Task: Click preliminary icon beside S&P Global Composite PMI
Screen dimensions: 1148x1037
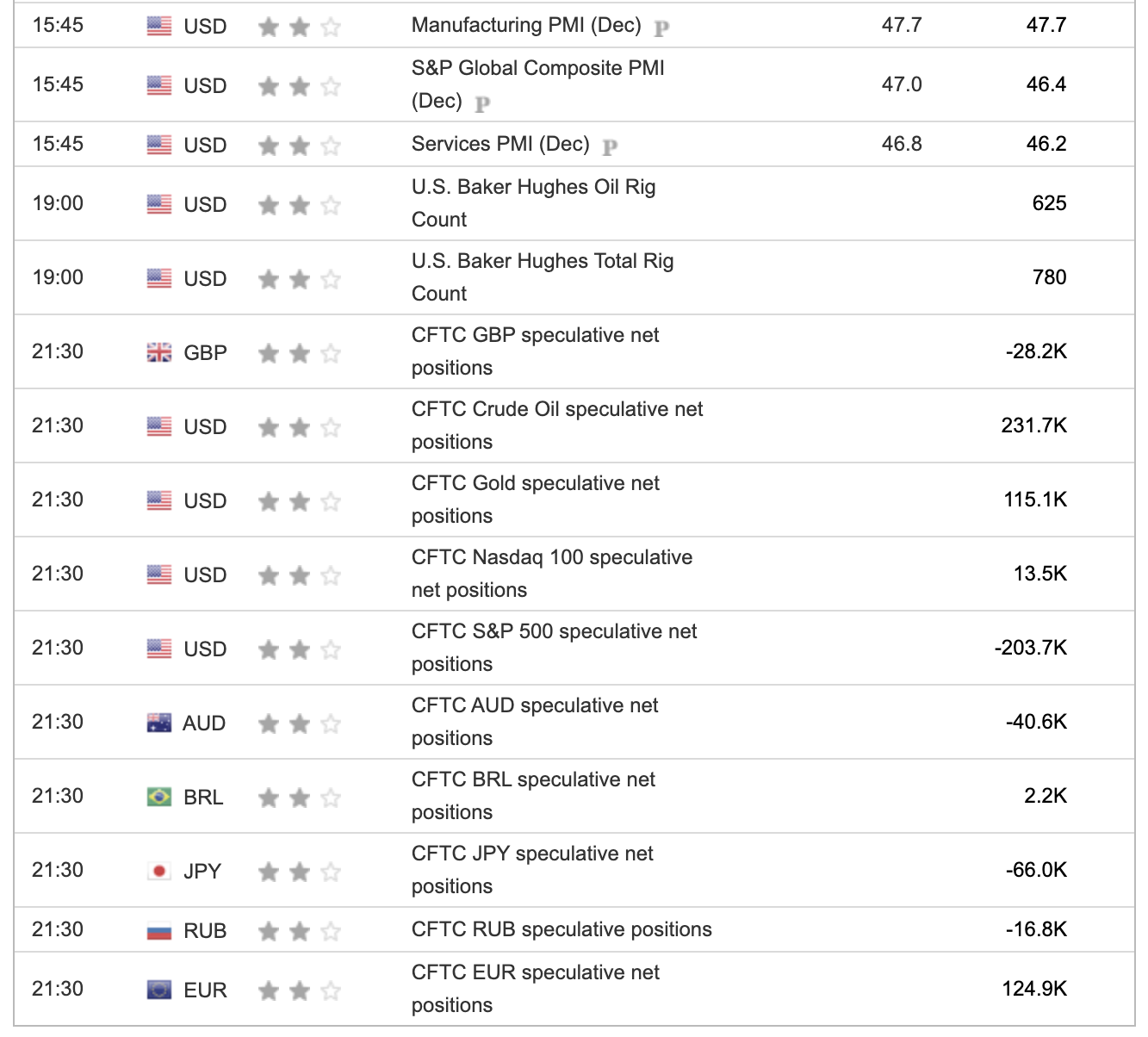Action: pos(482,104)
